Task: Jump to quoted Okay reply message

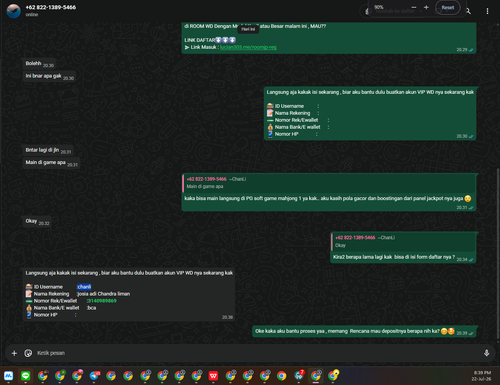Action: point(403,242)
